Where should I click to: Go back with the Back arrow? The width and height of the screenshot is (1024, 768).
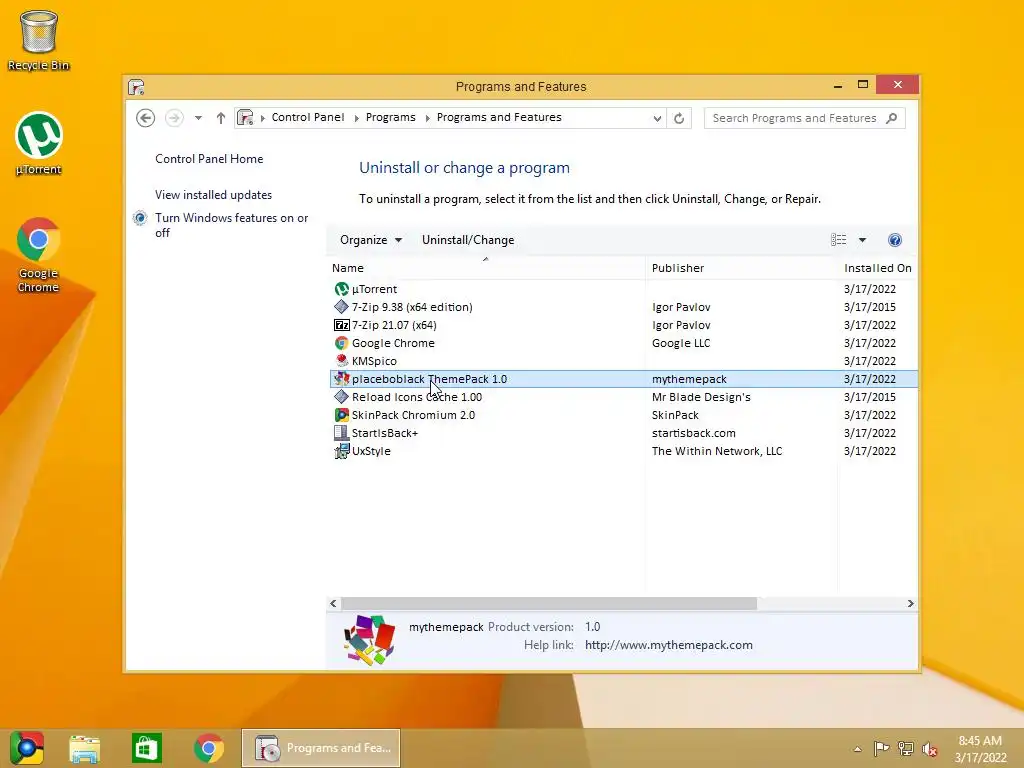click(146, 118)
